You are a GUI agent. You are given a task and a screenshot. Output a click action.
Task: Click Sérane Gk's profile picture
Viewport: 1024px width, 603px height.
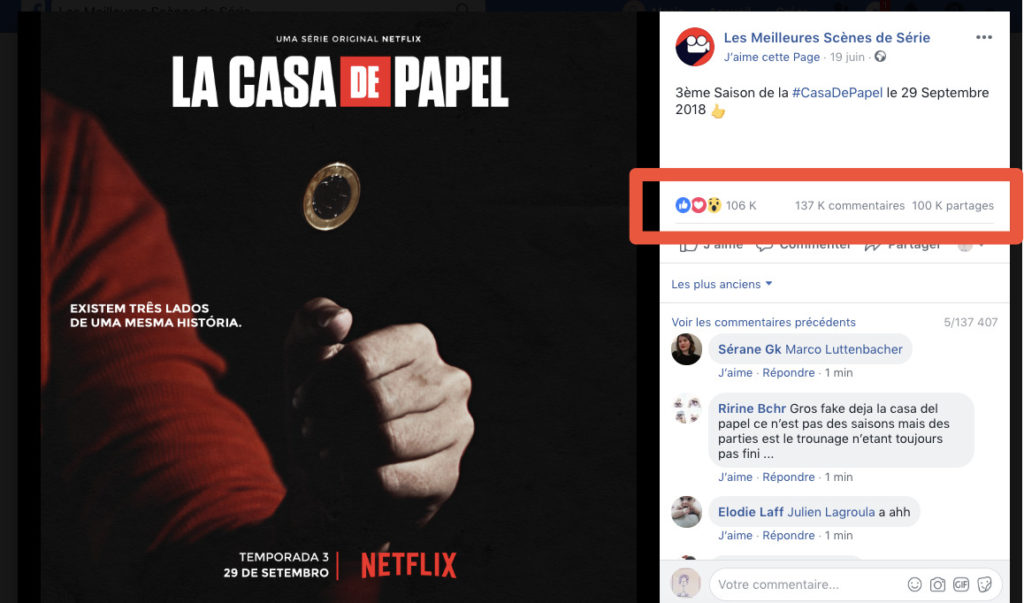coord(686,350)
